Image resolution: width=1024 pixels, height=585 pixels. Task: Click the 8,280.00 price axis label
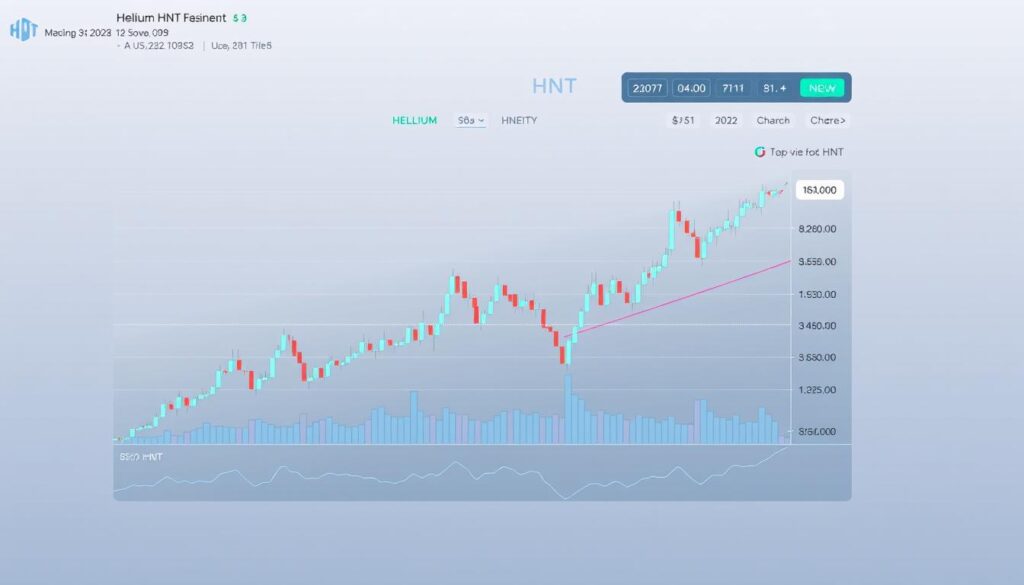(x=817, y=229)
